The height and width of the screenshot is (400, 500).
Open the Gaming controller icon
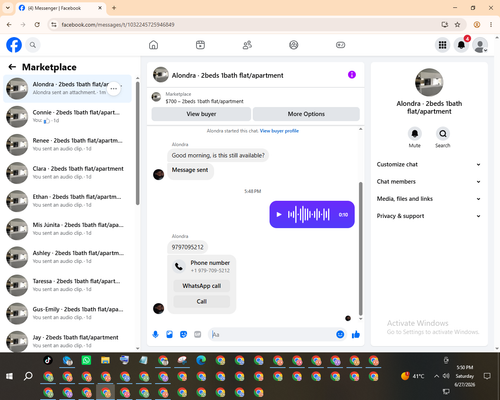[x=340, y=45]
